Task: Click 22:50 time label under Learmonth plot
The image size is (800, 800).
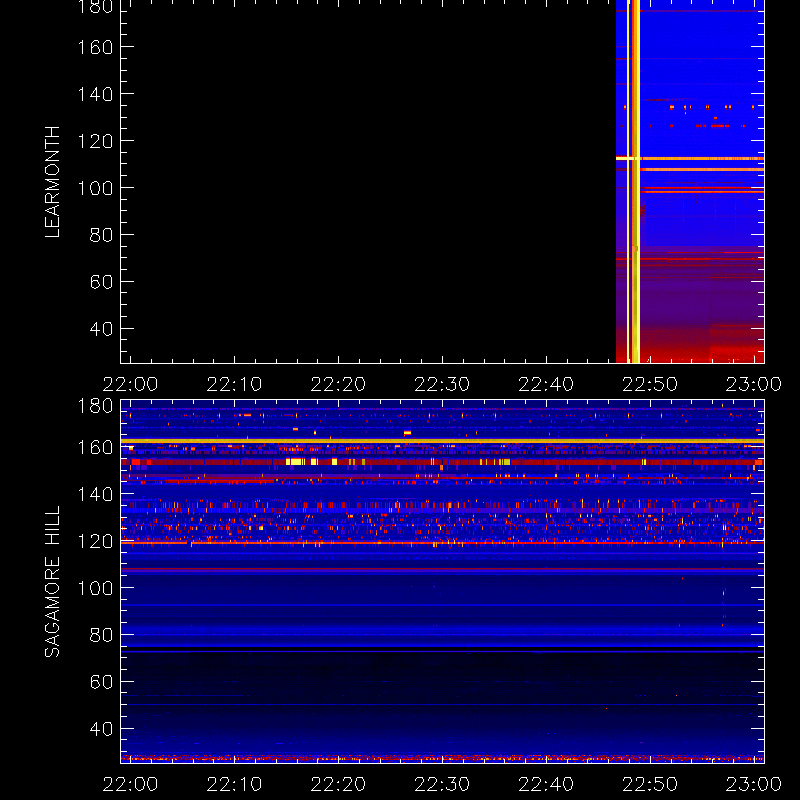Action: [650, 384]
